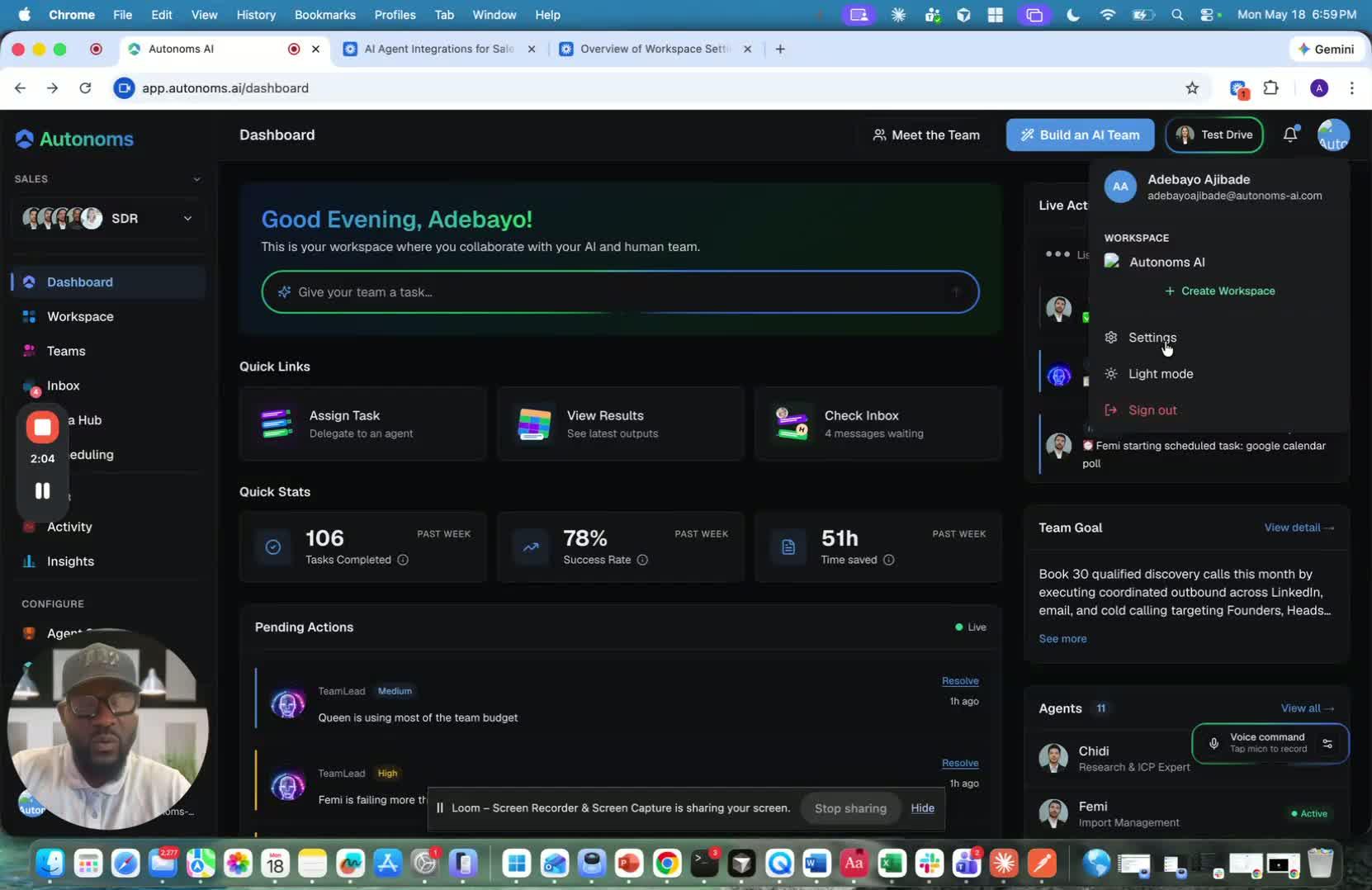The width and height of the screenshot is (1372, 890).
Task: Tap the Voice command microphone
Action: point(1214,744)
